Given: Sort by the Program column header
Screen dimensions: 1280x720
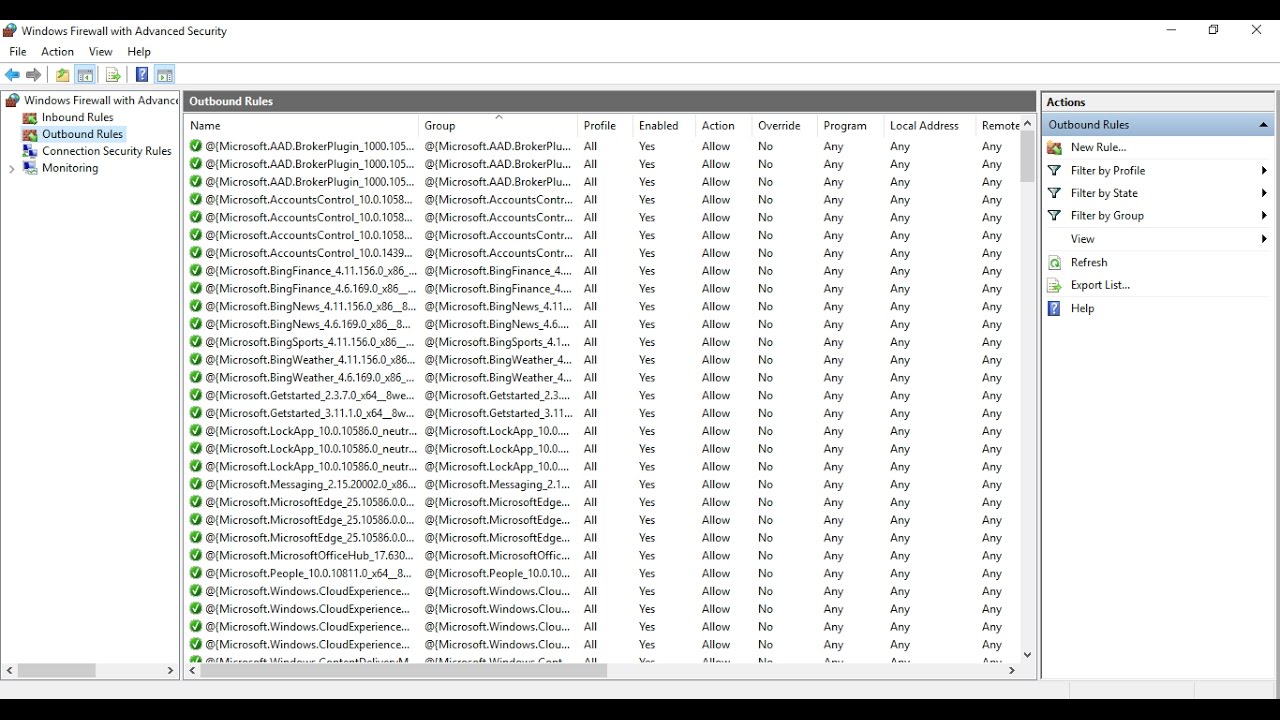Looking at the screenshot, I should click(x=850, y=126).
